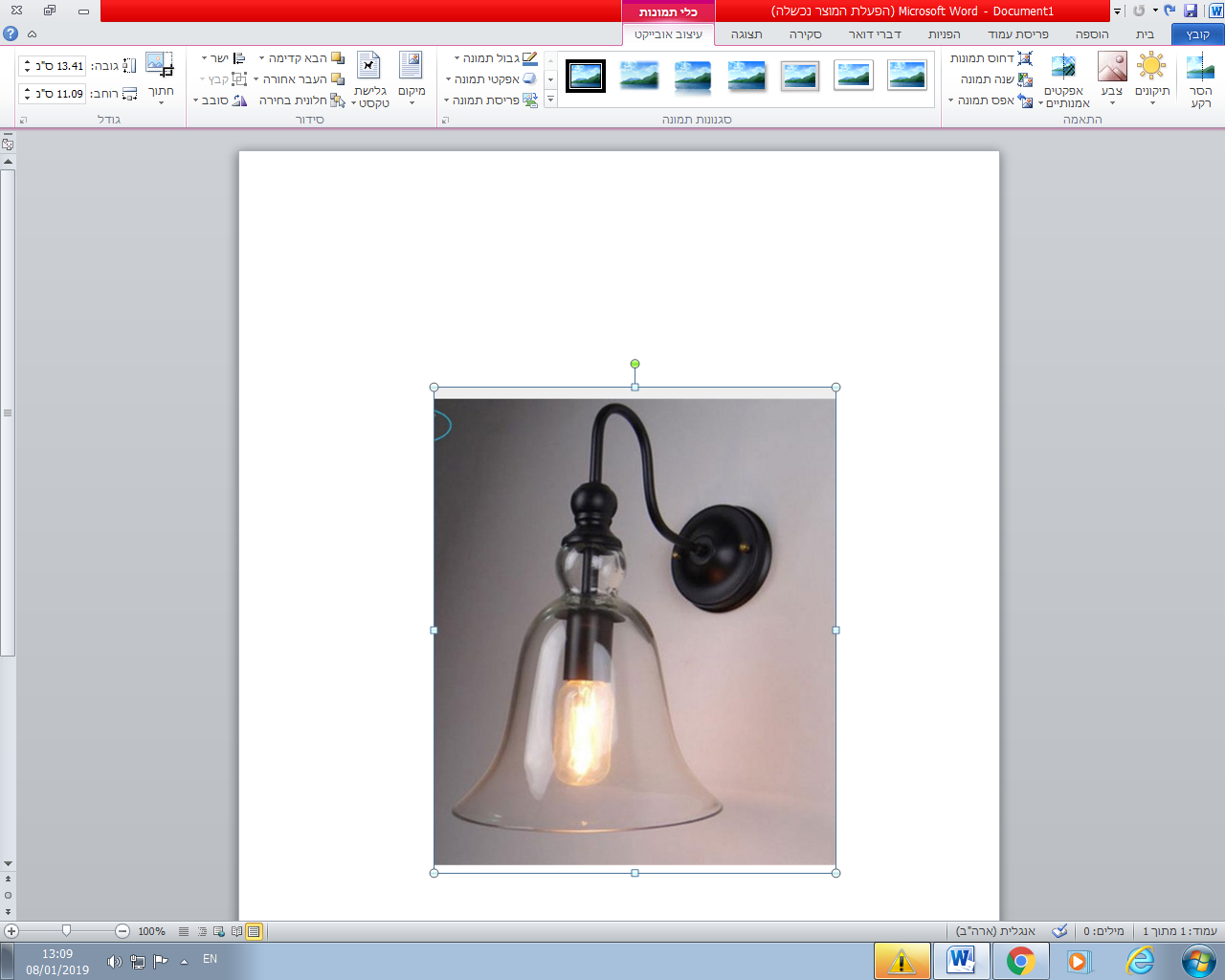Click Send Backward (העבר אחורה)
The width and height of the screenshot is (1225, 980).
pos(298,79)
